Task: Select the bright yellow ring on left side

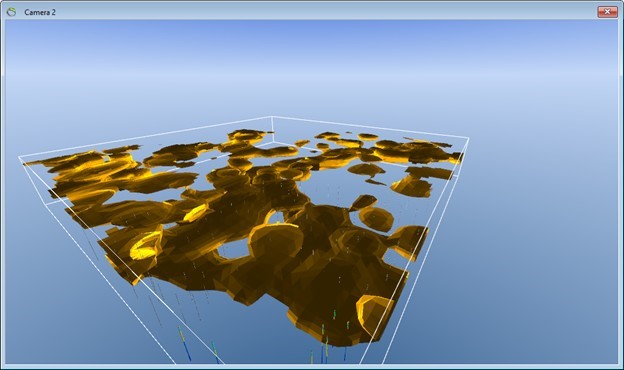Action: pyautogui.click(x=146, y=245)
